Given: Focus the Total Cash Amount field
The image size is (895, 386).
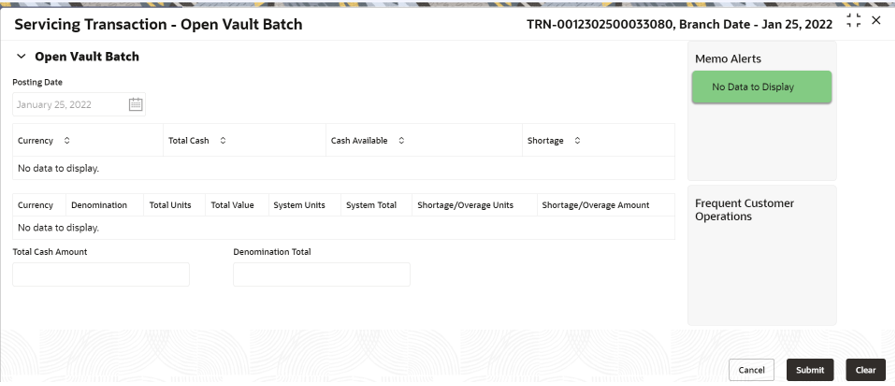Looking at the screenshot, I should click(x=101, y=275).
